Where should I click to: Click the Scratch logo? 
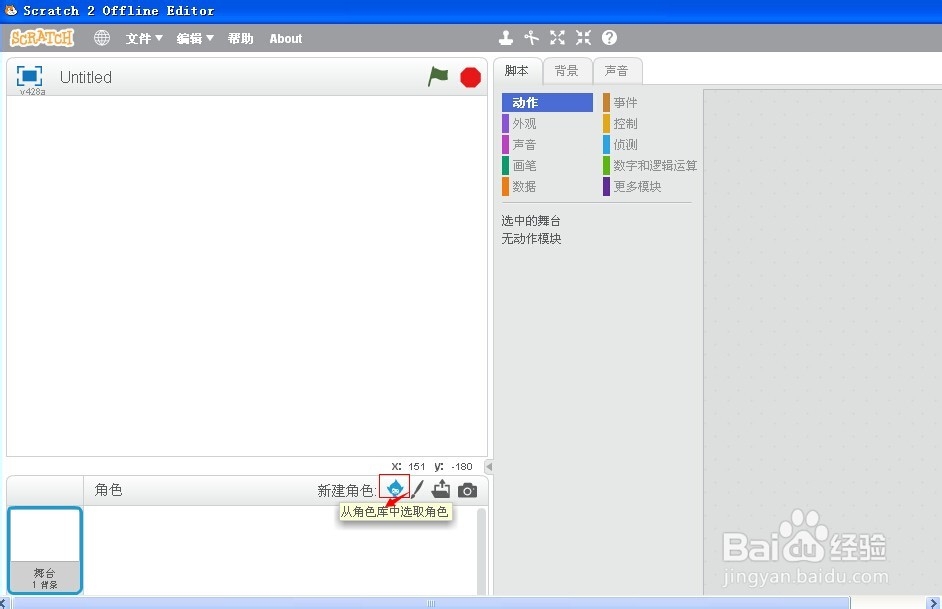click(x=42, y=38)
